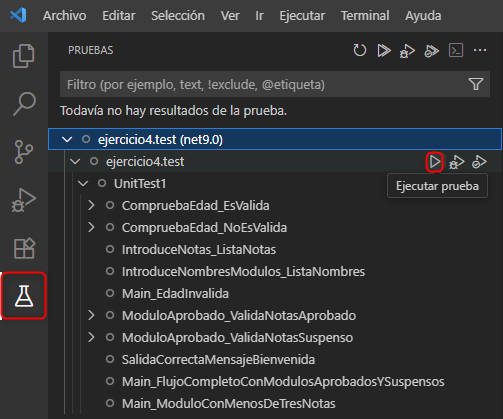Click status circle of SalidaCorrectaMensajeBienvenida

click(110, 359)
